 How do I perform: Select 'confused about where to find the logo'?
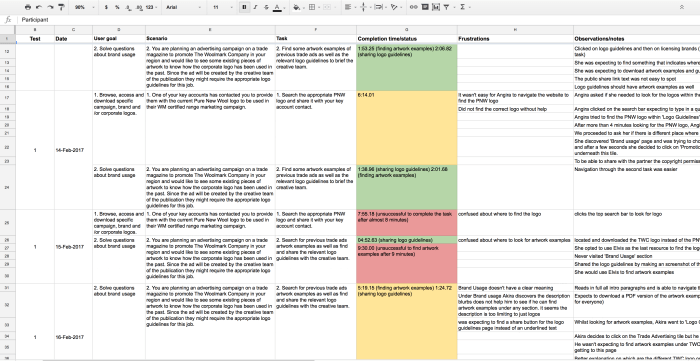point(515,223)
